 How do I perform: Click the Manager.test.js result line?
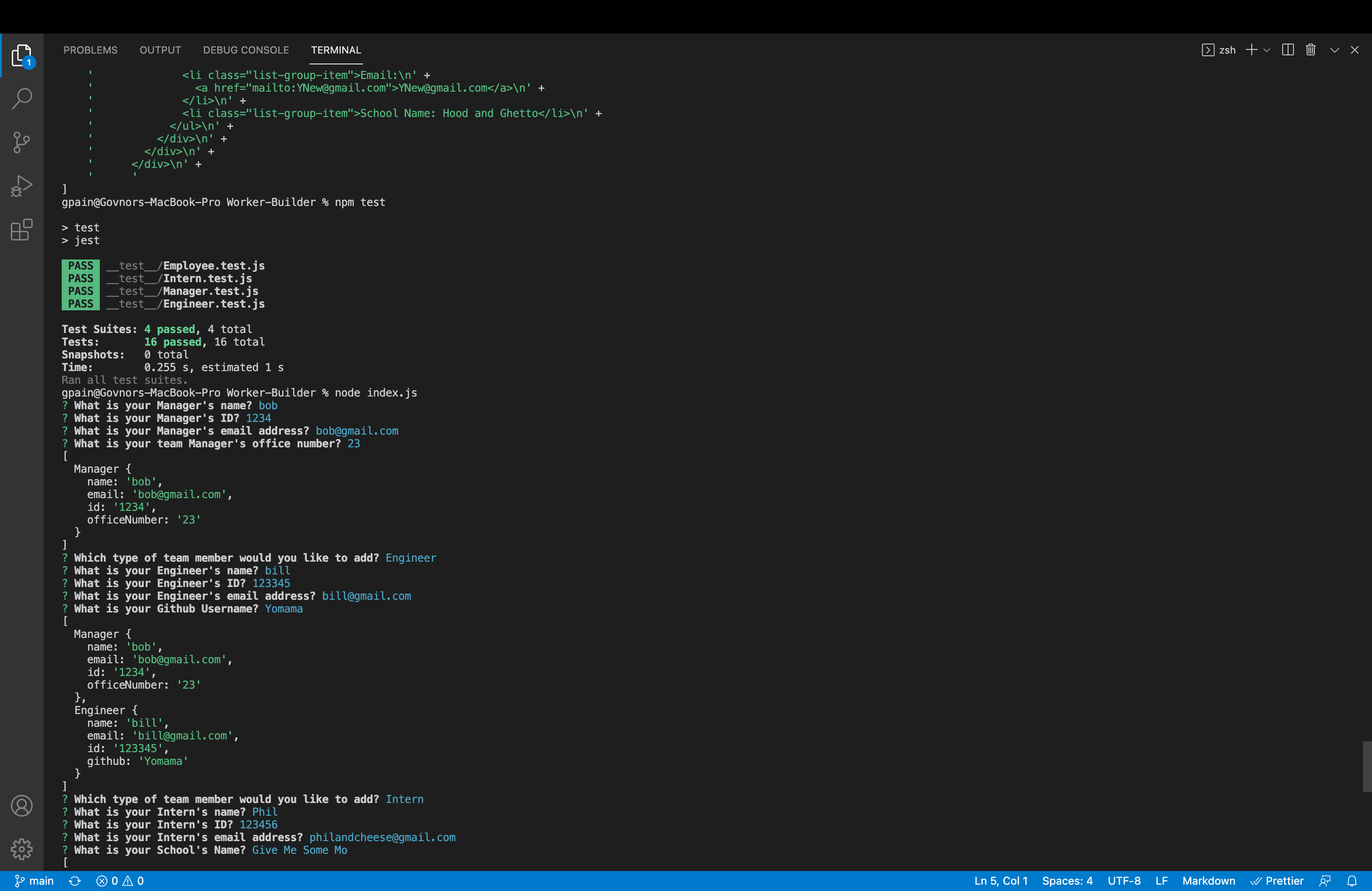pos(160,291)
